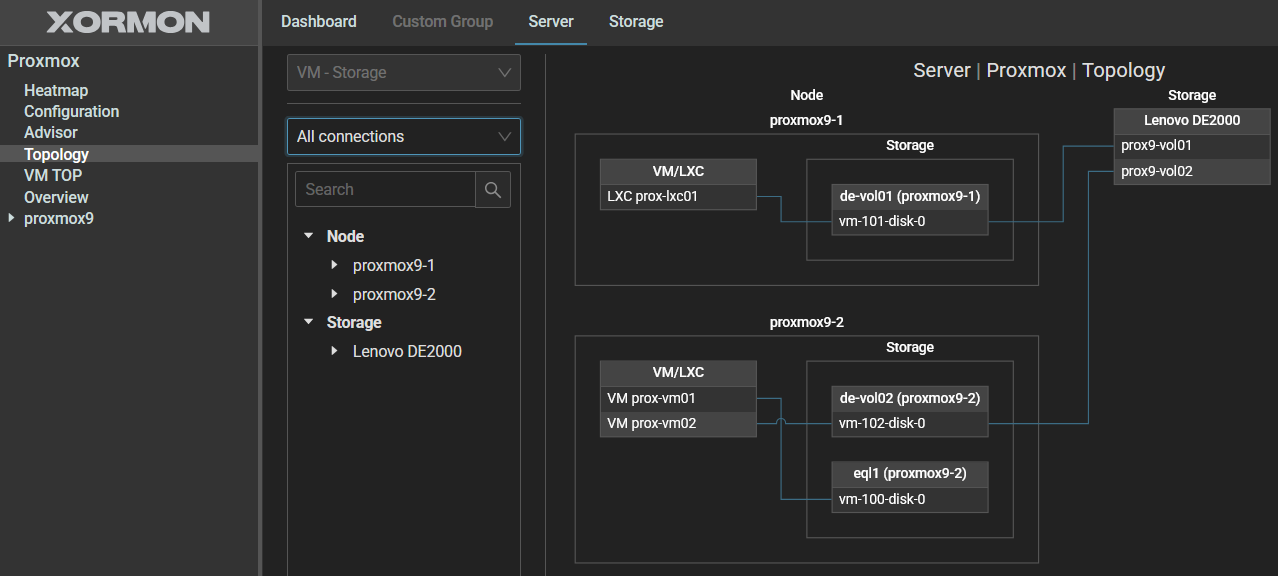Image resolution: width=1278 pixels, height=576 pixels.
Task: Click the search magnifier icon
Action: [x=492, y=190]
